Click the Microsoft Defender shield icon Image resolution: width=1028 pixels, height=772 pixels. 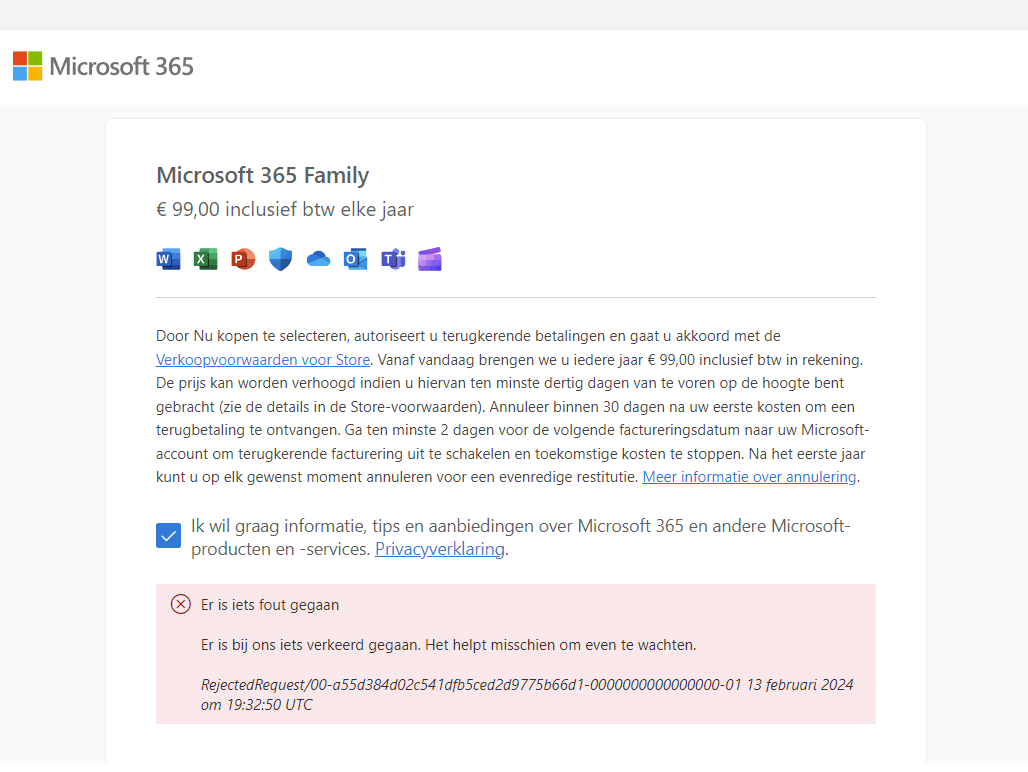[279, 258]
